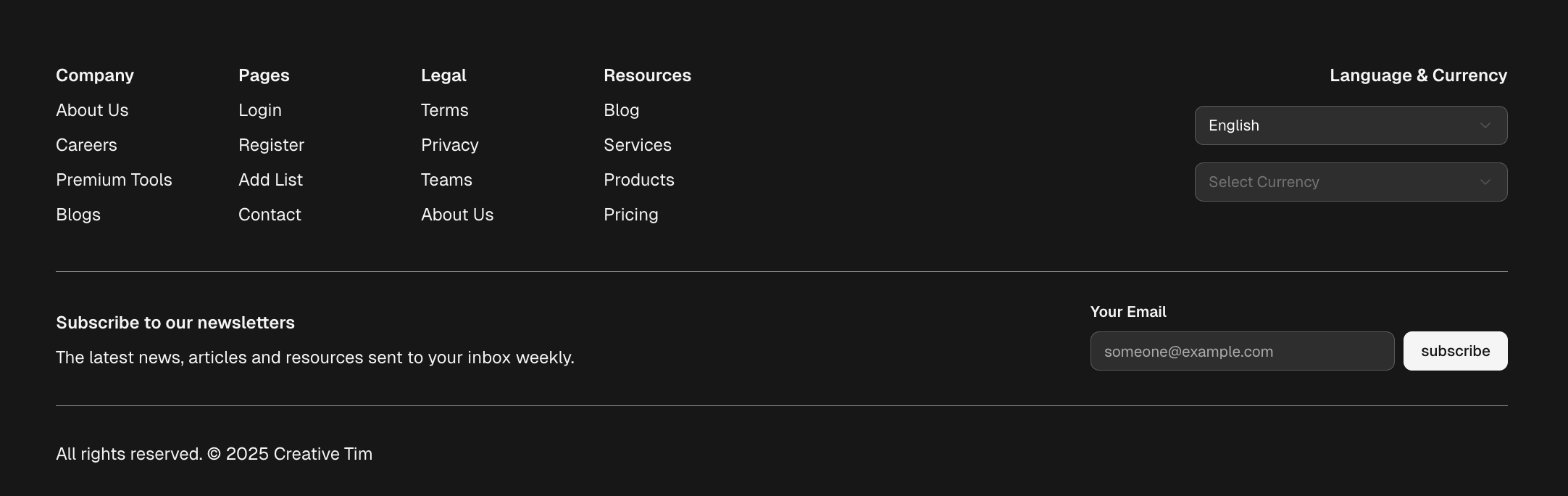1568x496 pixels.
Task: Open the Contact page link
Action: pyautogui.click(x=270, y=215)
